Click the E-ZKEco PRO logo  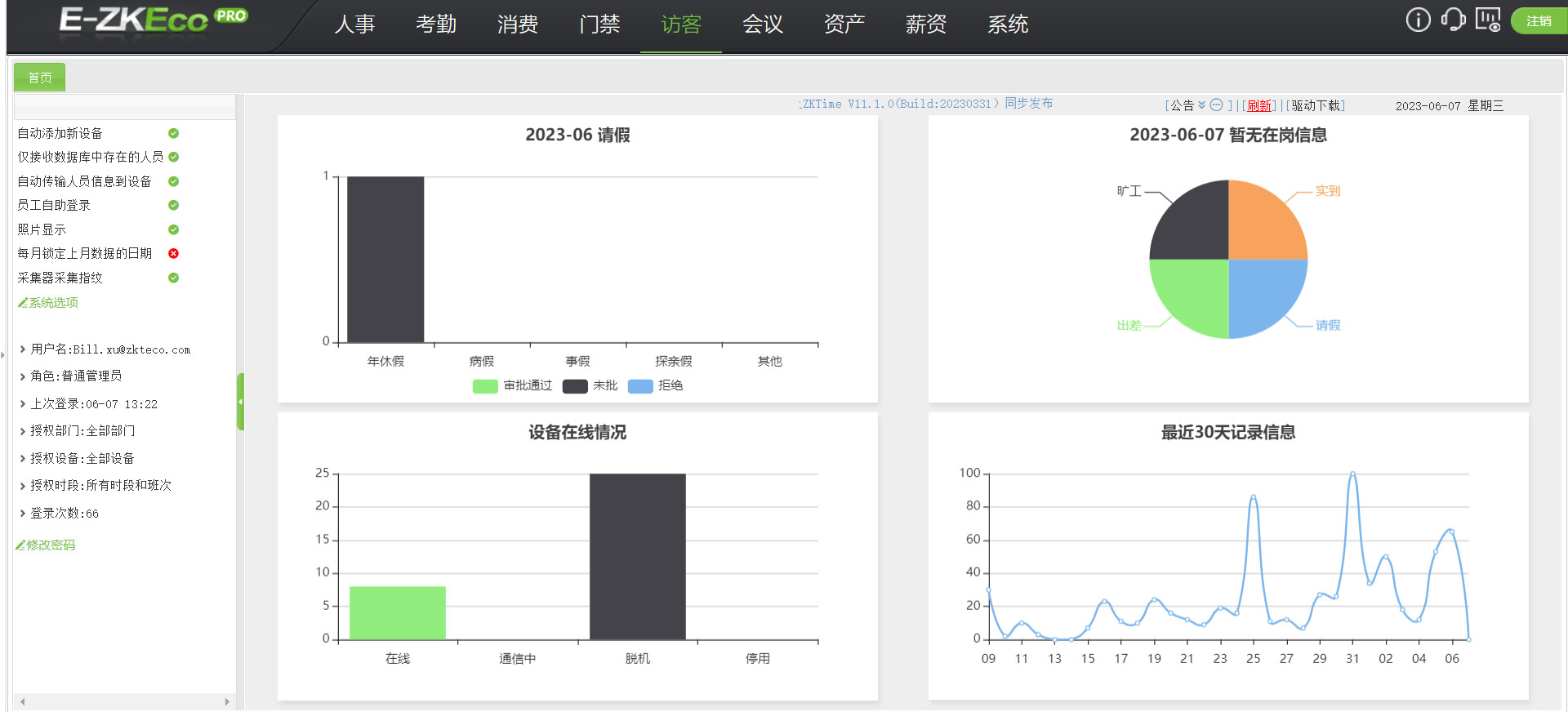coord(153,20)
